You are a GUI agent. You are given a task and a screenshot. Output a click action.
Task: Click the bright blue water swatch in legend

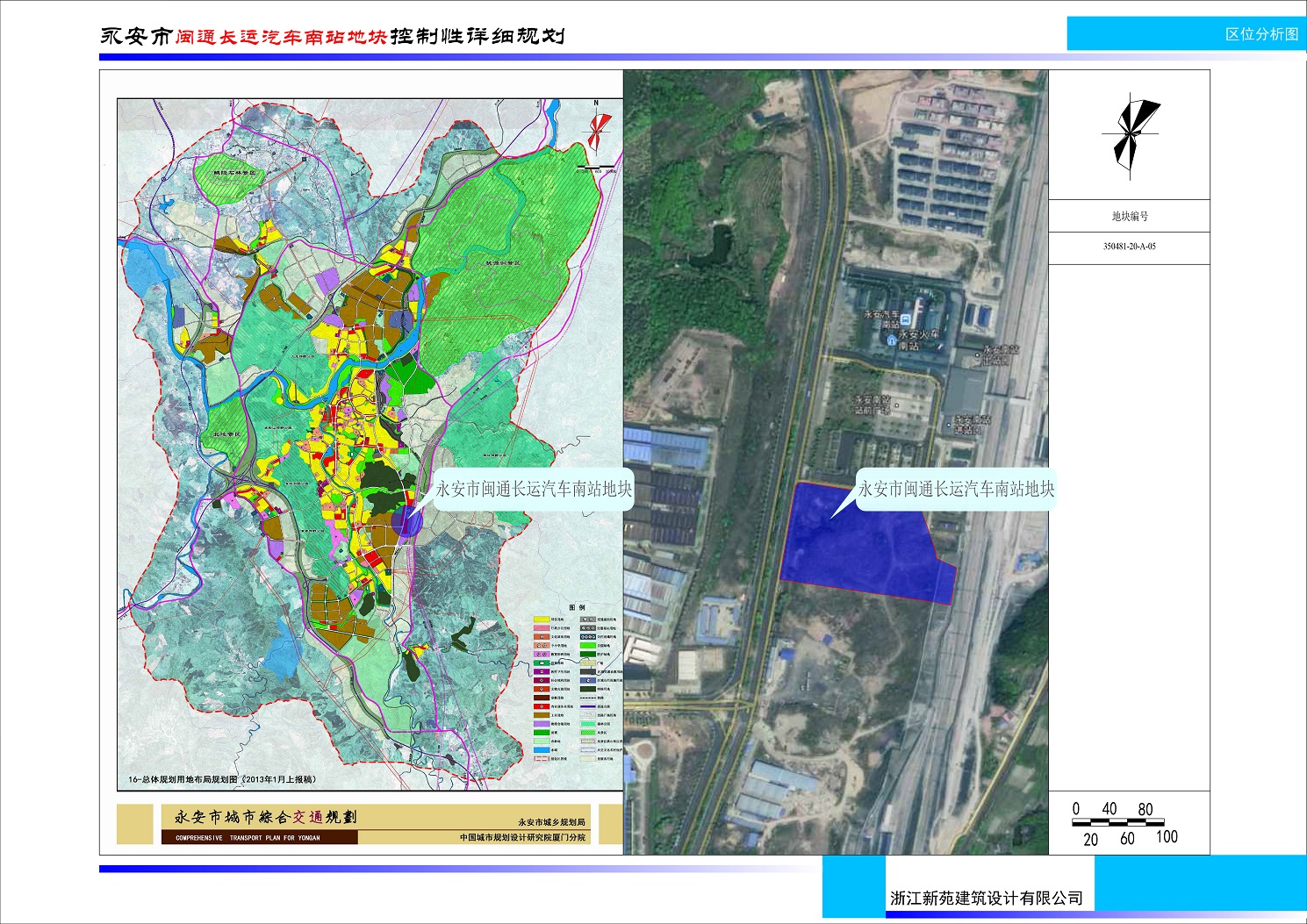[542, 750]
